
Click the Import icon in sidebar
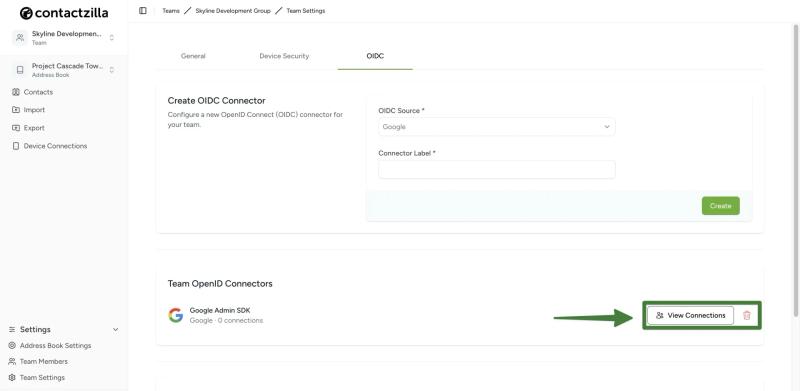[x=15, y=110]
